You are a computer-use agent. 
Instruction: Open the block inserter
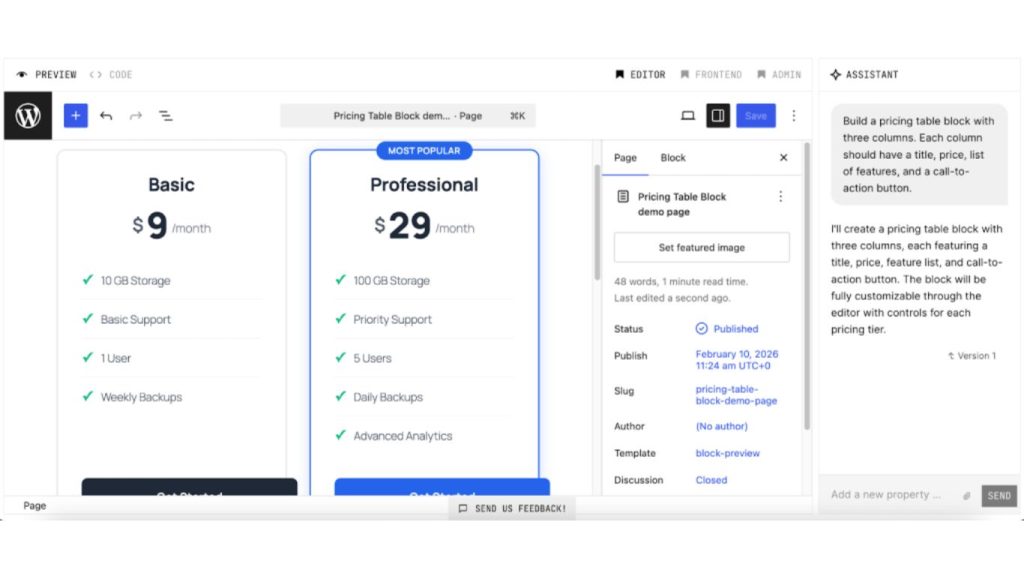point(75,115)
